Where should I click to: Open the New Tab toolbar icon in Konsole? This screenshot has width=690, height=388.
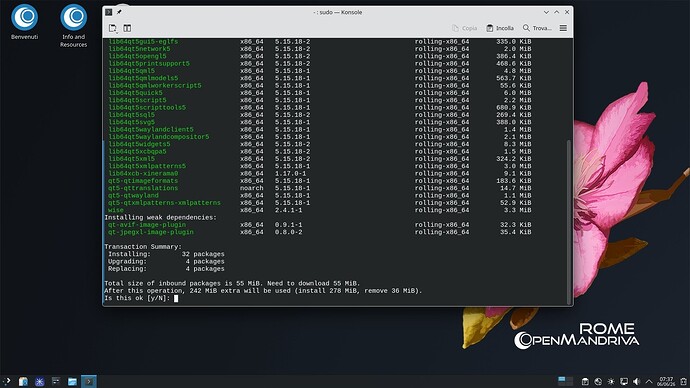pyautogui.click(x=113, y=28)
